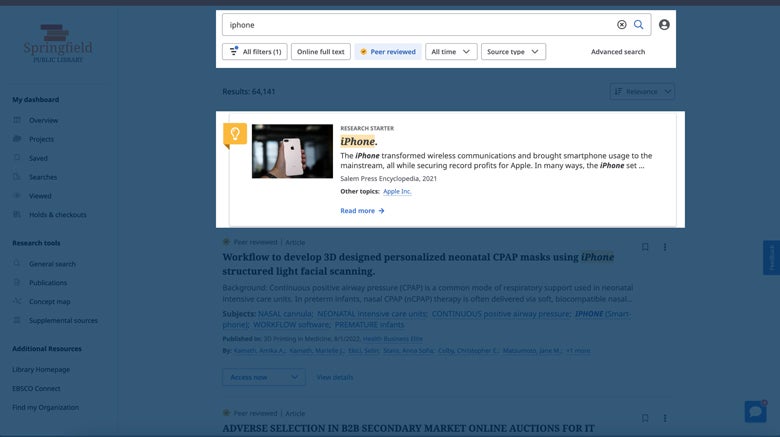Click the Saved sidebar bookmark icon
Viewport: 780px width, 437px height.
[17, 158]
